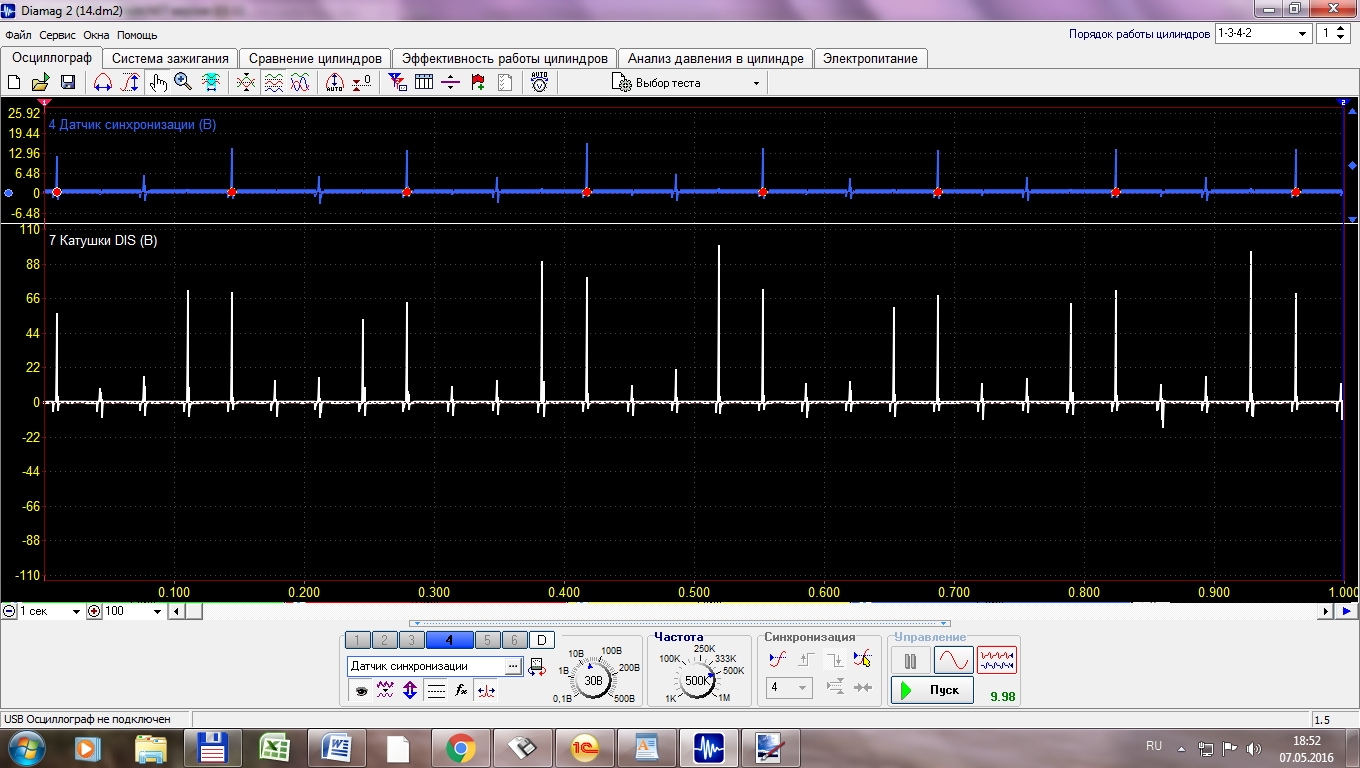The image size is (1360, 768).
Task: Click the crossed red-green waveform overlay icon
Action: [x=246, y=83]
